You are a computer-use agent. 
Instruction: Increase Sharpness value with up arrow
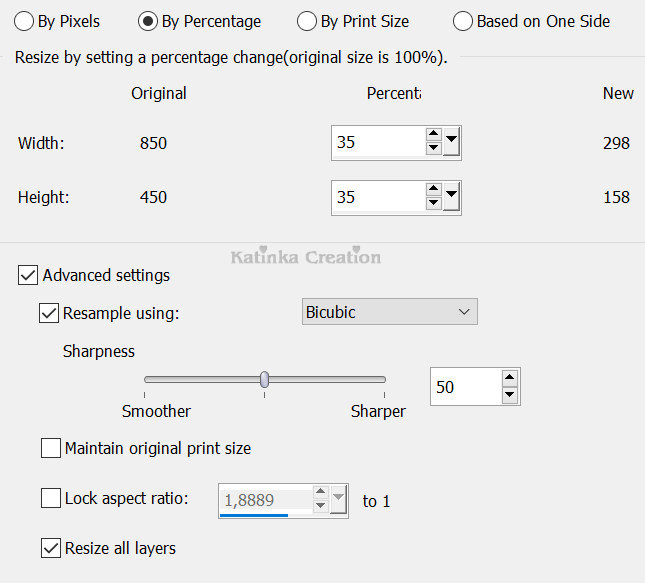tap(510, 378)
